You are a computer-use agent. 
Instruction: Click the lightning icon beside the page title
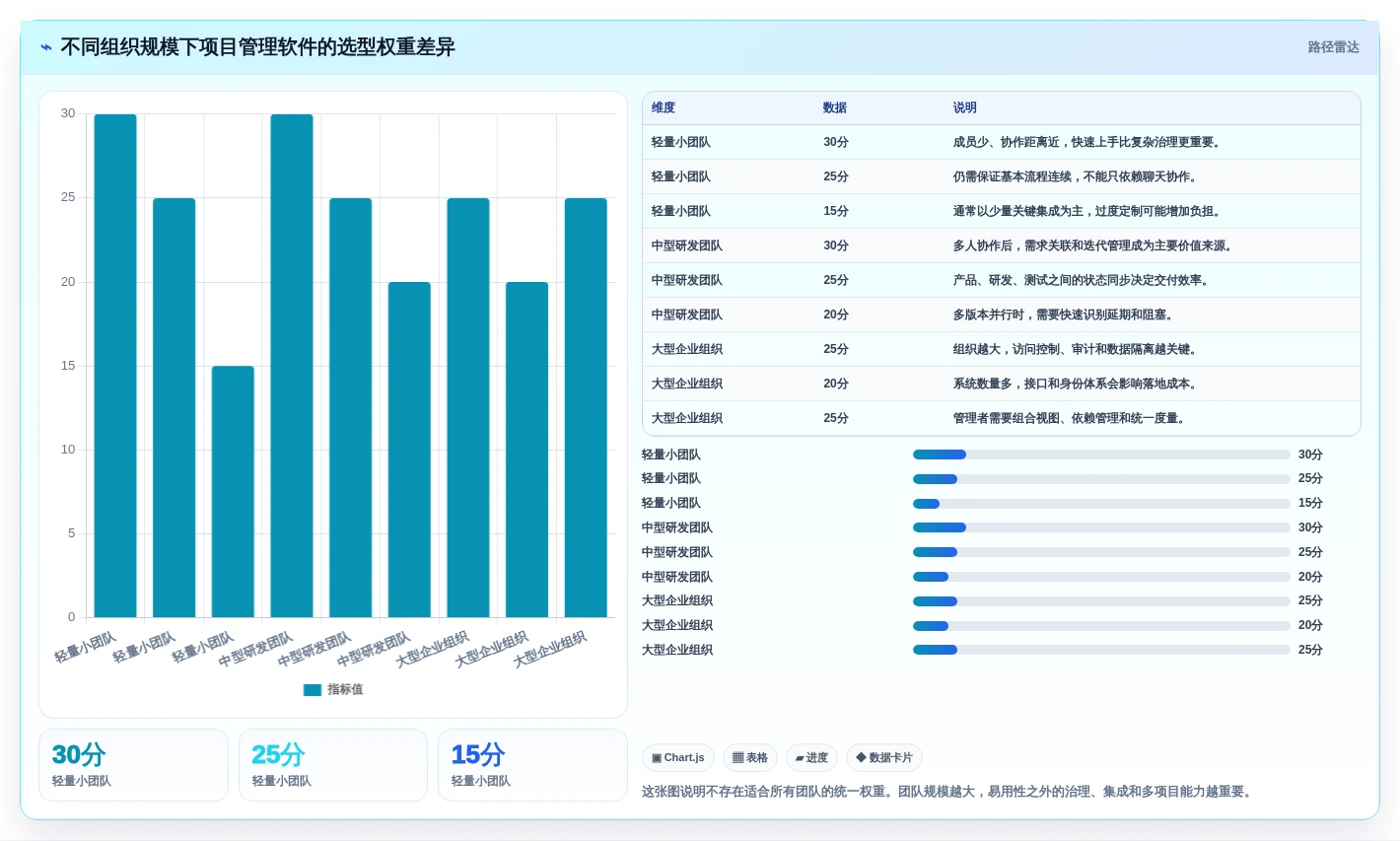pos(46,47)
